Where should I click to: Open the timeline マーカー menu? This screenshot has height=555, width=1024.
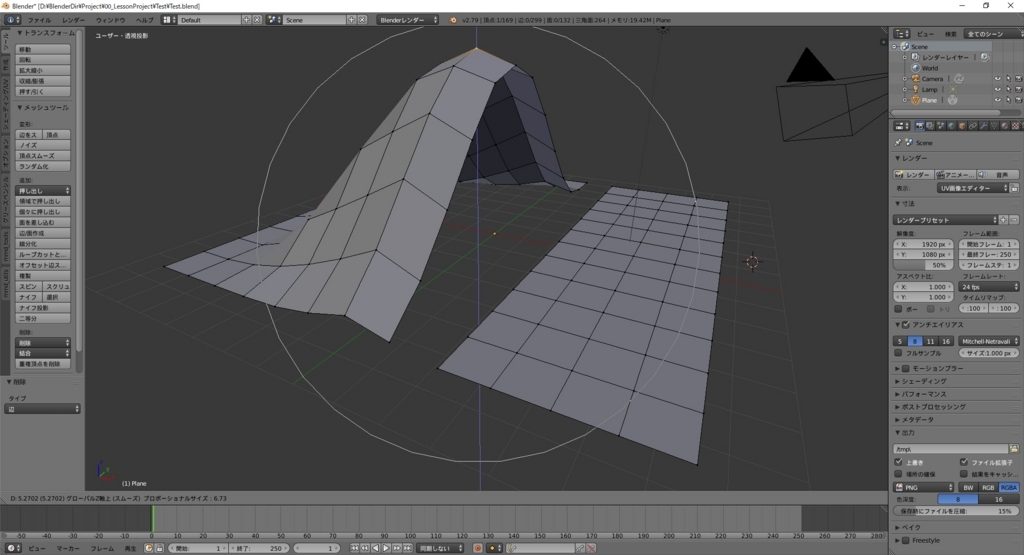click(68, 548)
